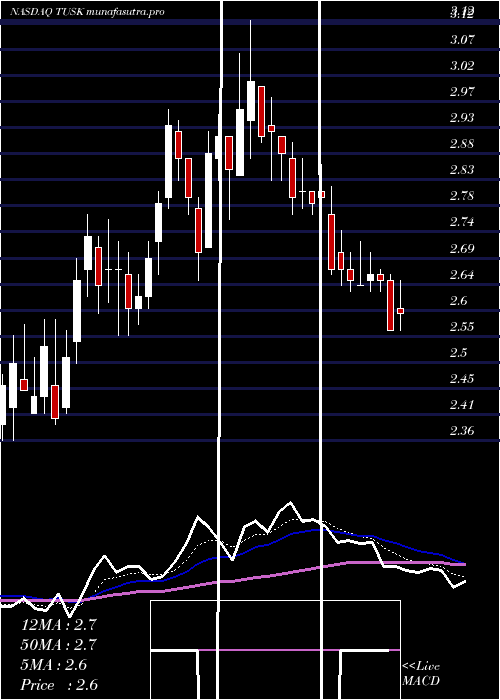Click the 2.83 price axis label
This screenshot has width=500, height=700.
click(x=462, y=170)
